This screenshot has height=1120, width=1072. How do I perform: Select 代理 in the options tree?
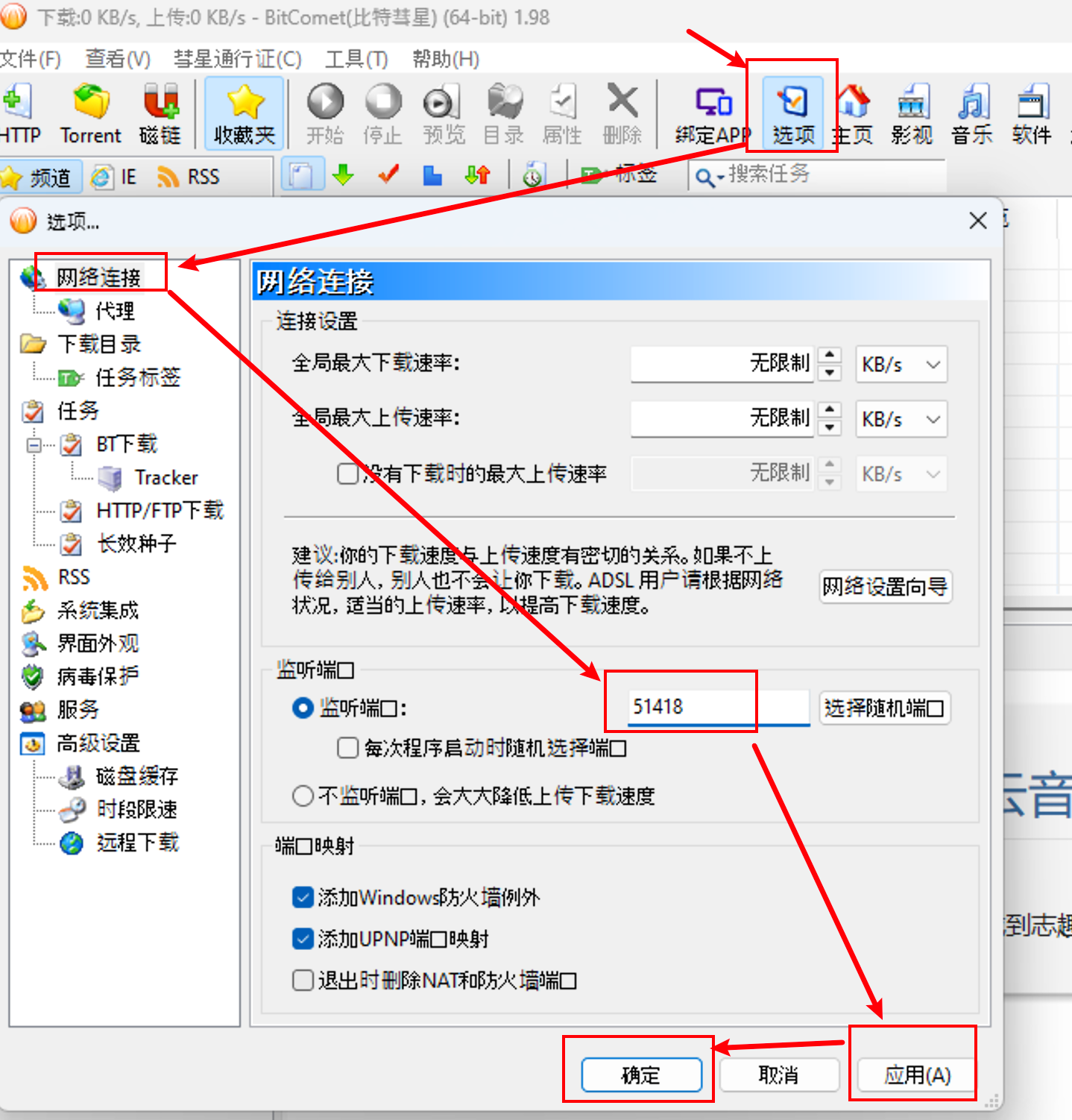click(x=116, y=310)
